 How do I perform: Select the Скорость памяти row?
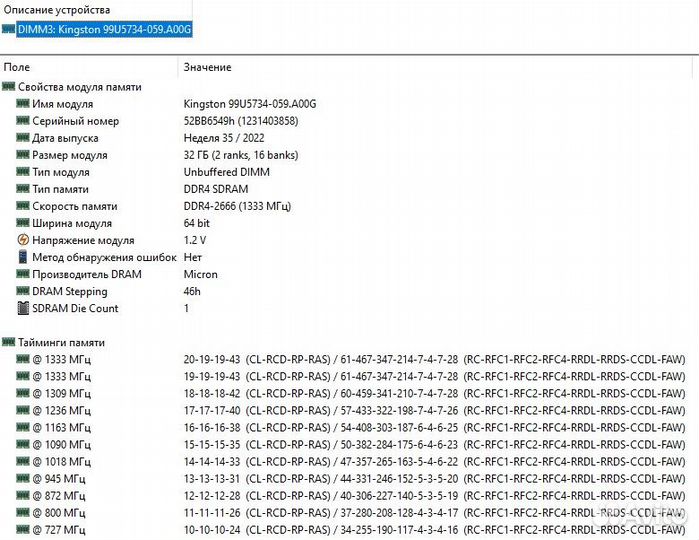[x=74, y=206]
